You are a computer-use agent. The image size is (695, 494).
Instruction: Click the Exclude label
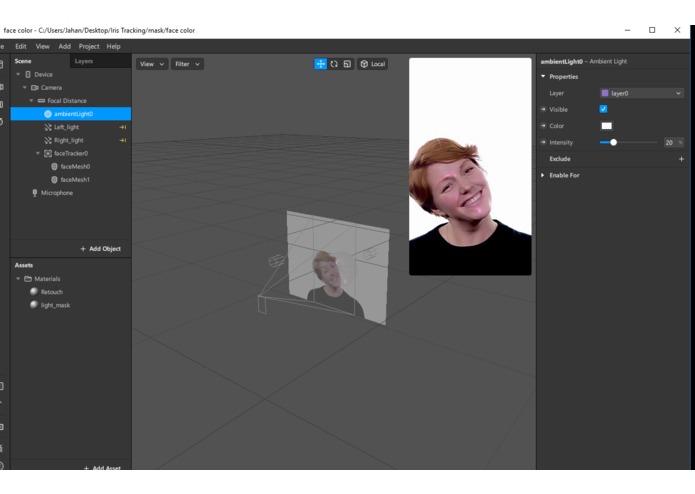click(x=560, y=159)
